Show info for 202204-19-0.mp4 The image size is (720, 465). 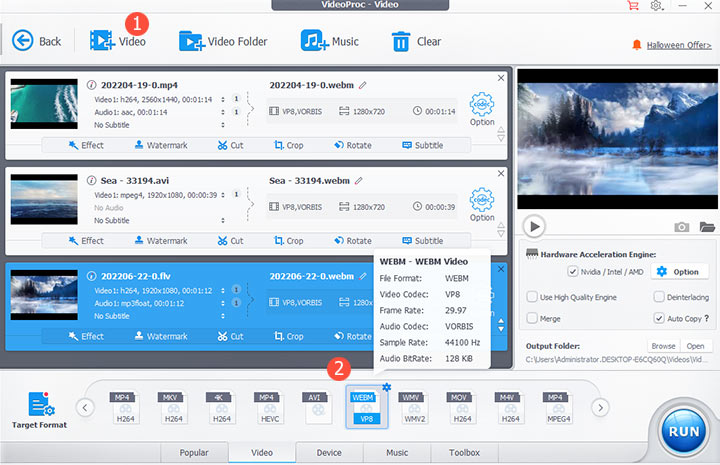point(91,85)
